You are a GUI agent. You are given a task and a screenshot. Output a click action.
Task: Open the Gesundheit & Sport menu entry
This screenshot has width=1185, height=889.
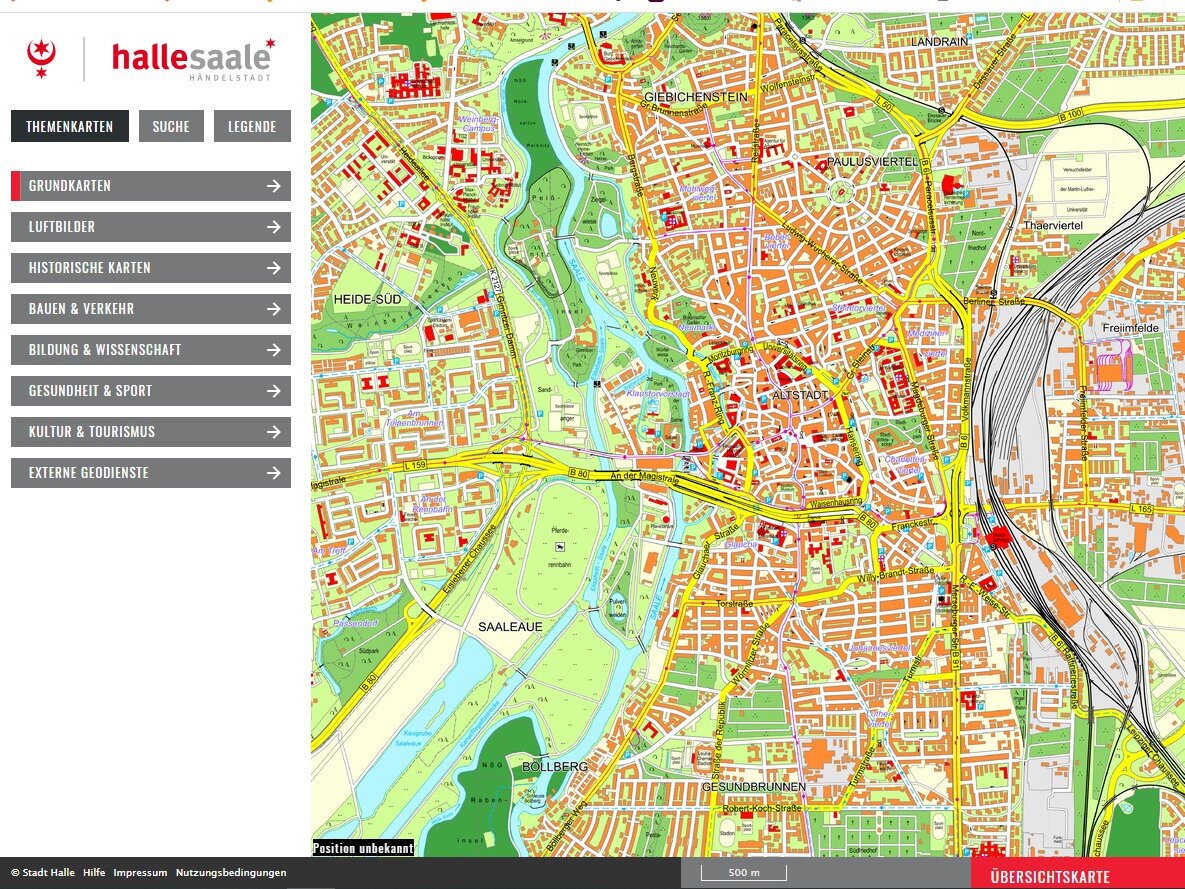[150, 391]
